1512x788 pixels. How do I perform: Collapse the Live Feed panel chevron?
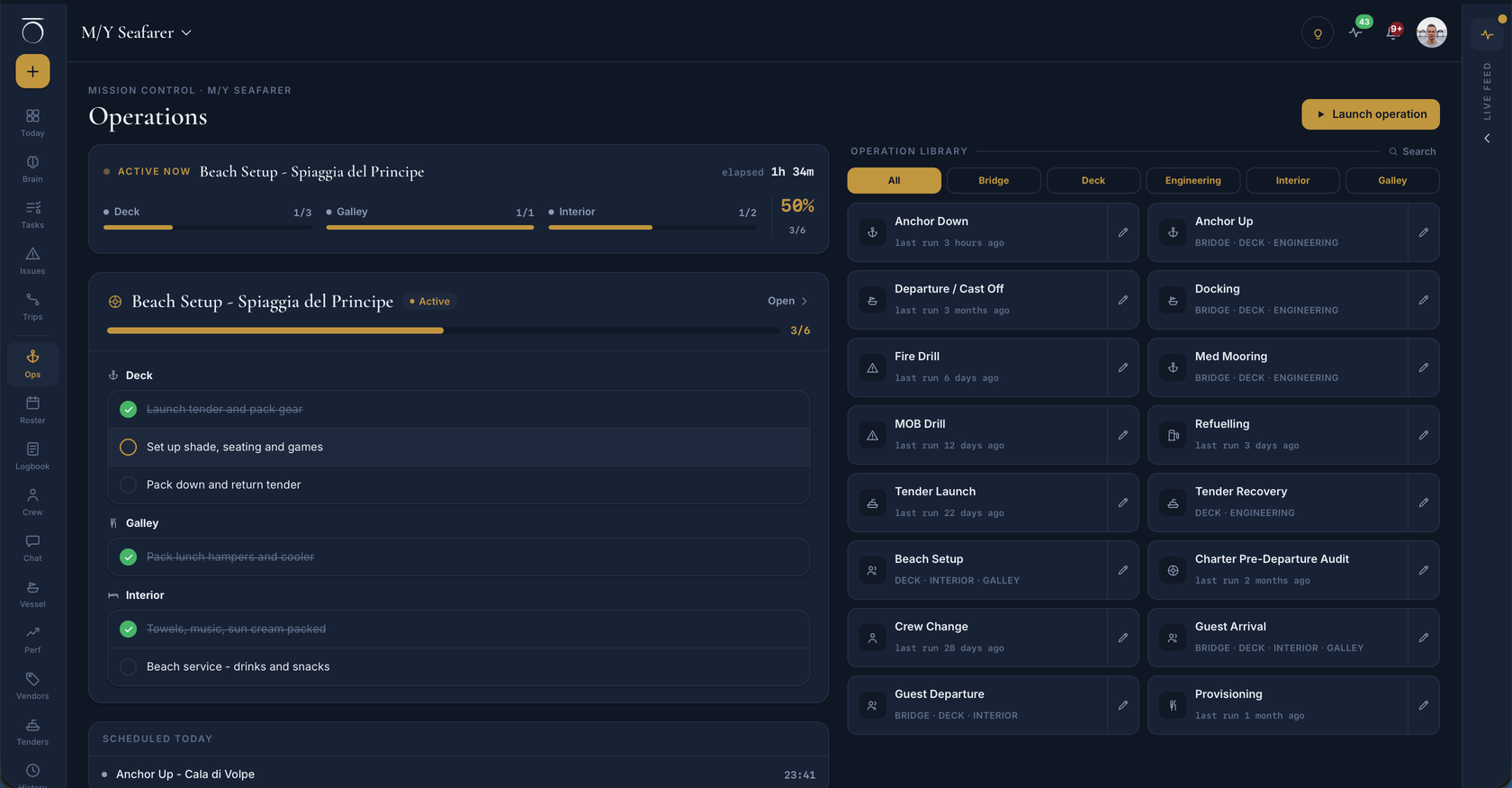point(1487,139)
